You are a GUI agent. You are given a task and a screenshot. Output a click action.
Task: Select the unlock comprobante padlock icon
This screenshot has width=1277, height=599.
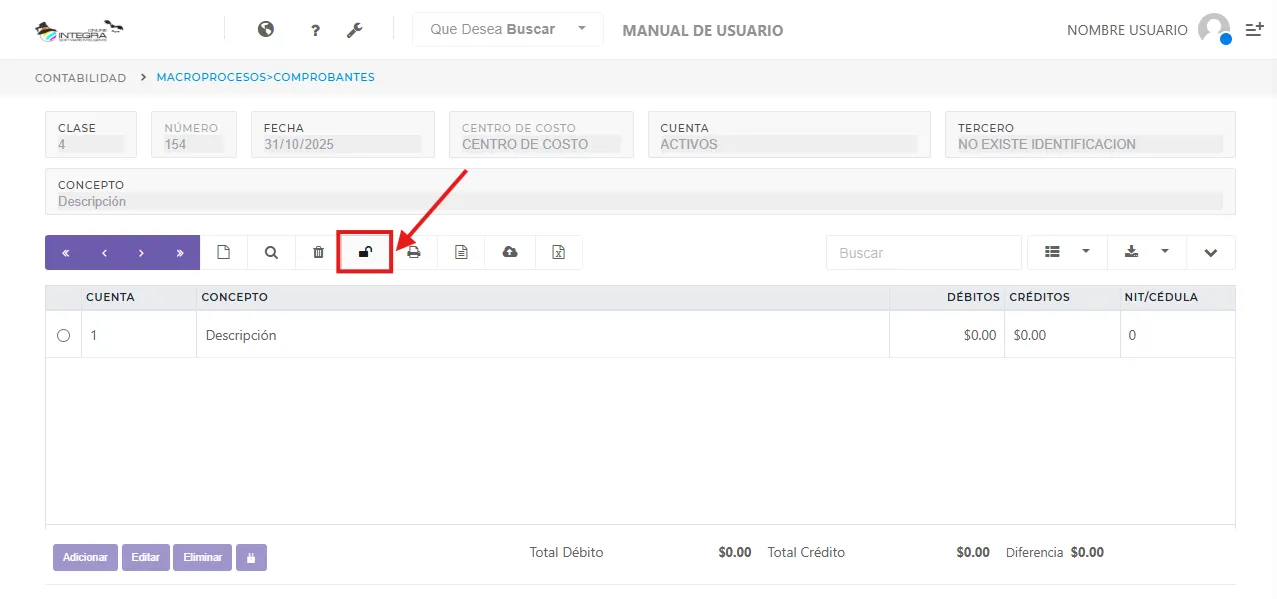click(x=365, y=252)
